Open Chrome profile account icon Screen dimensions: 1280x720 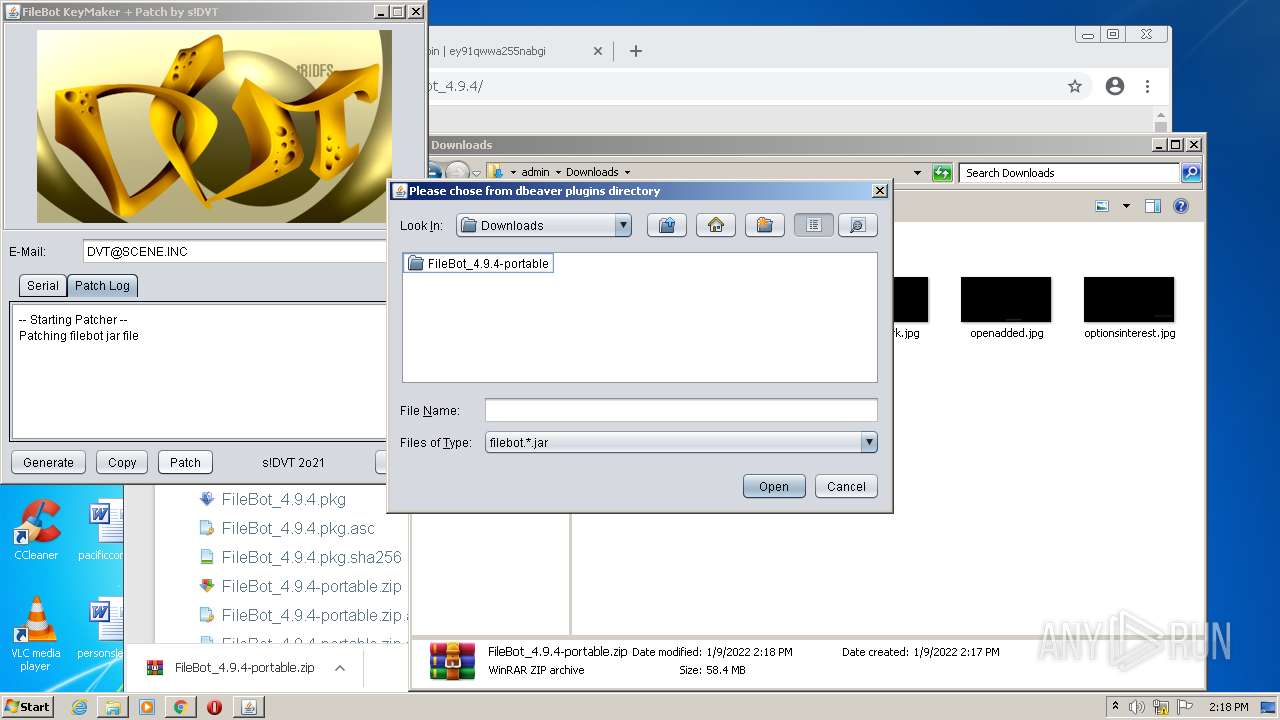tap(1115, 86)
